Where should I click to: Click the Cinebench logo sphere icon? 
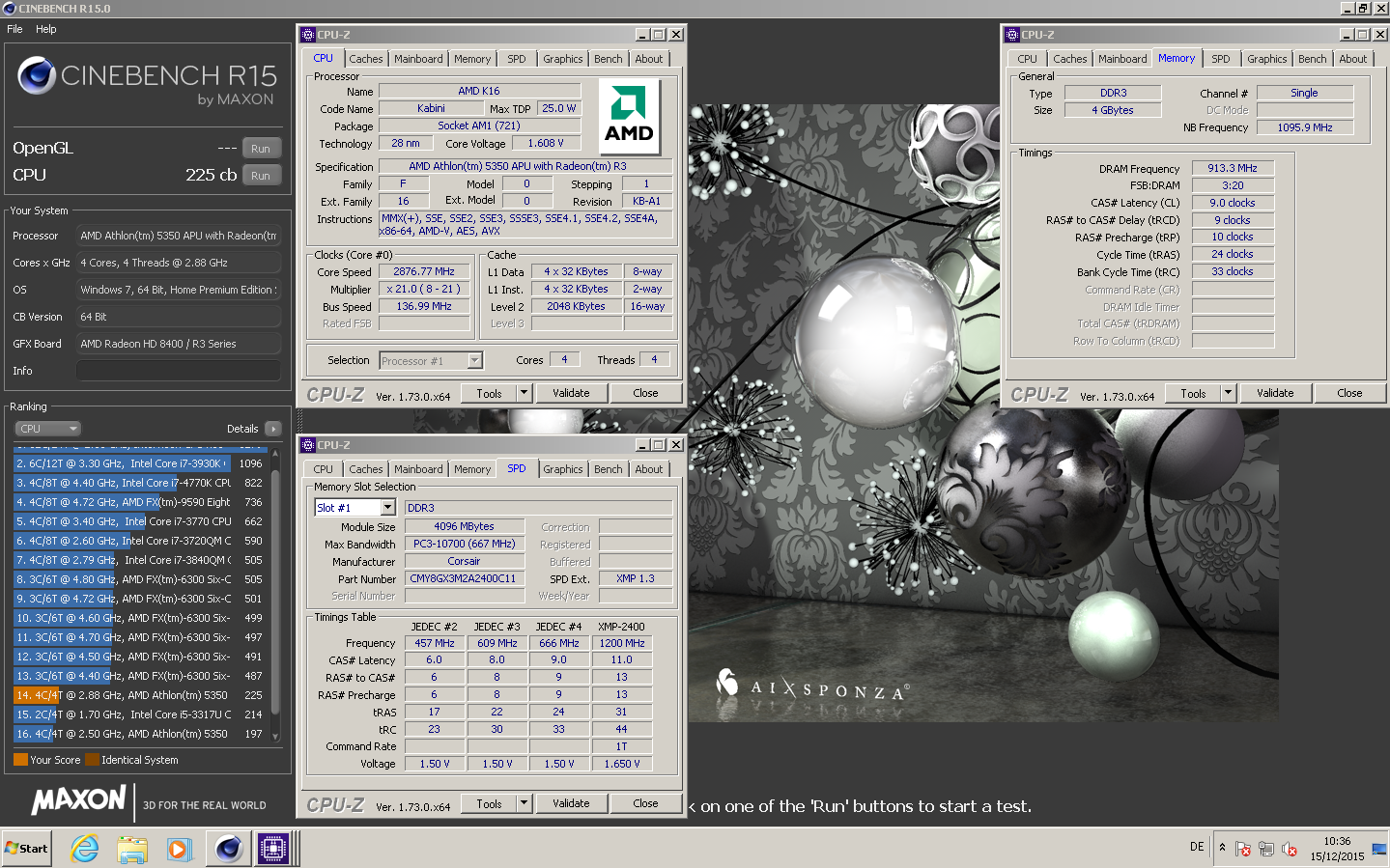[37, 75]
